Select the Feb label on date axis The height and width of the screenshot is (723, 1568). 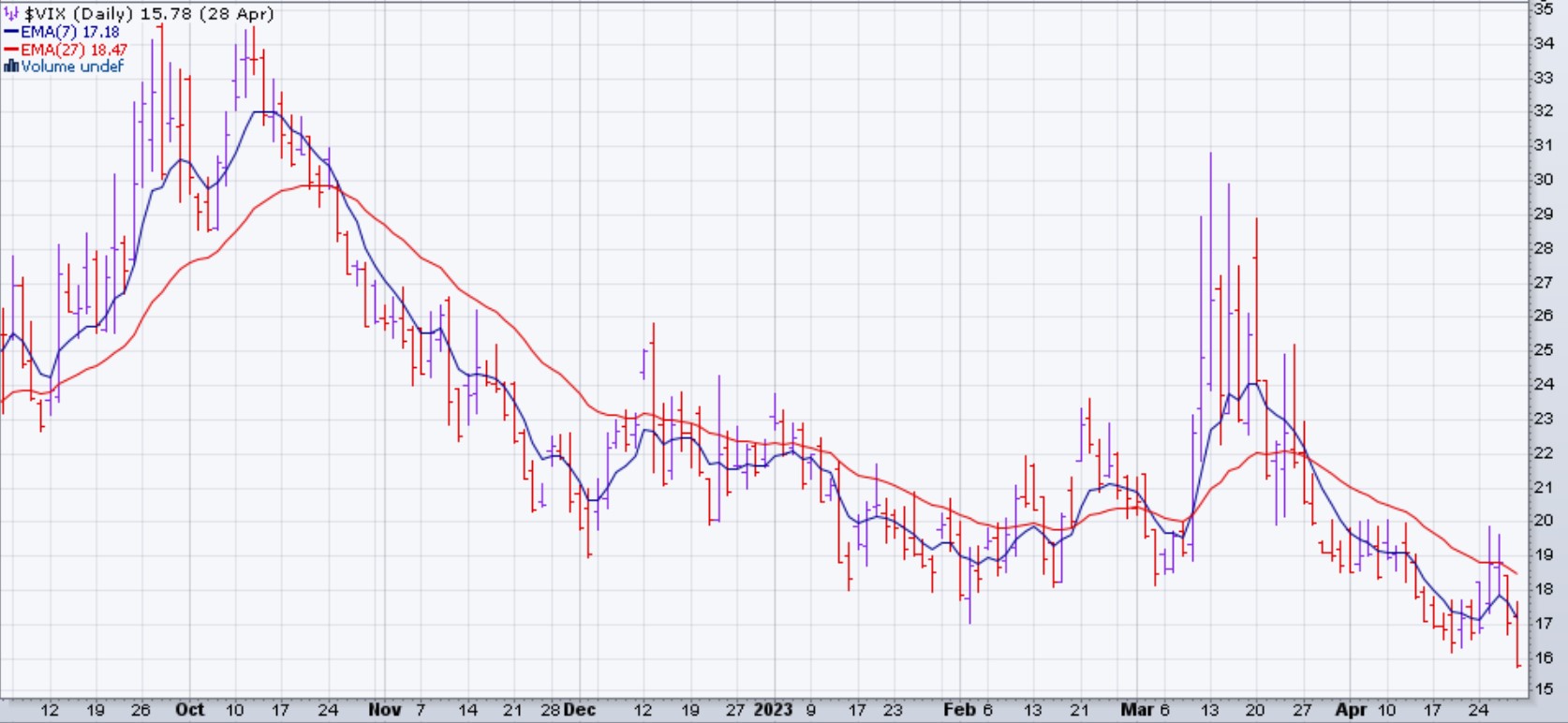(959, 710)
